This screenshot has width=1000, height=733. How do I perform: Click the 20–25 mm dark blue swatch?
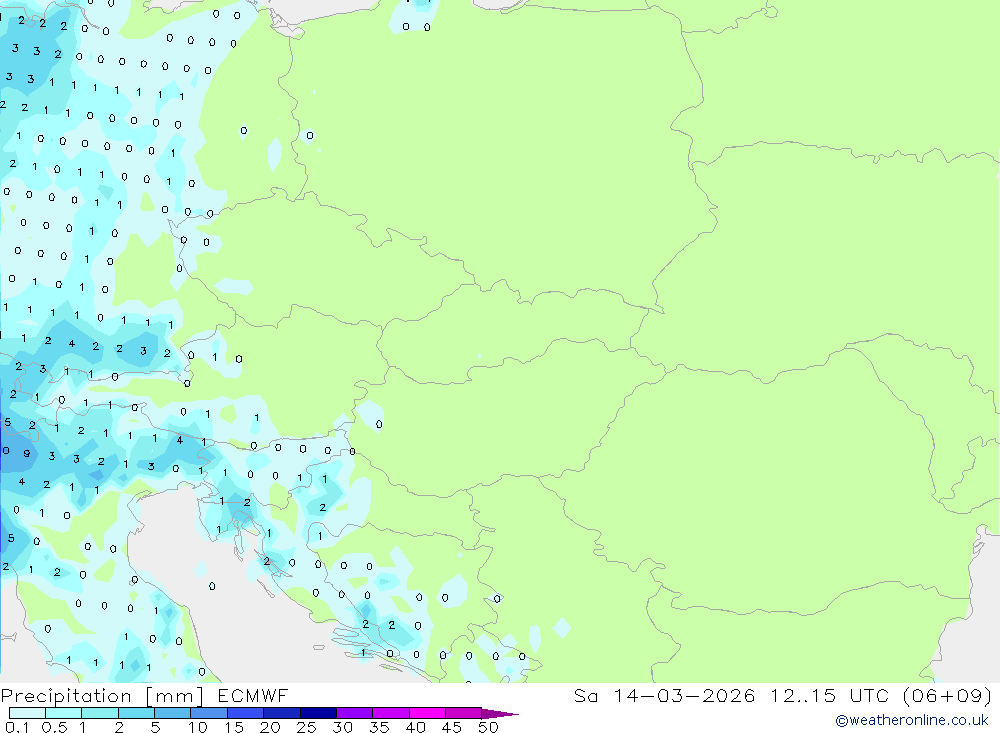[282, 713]
